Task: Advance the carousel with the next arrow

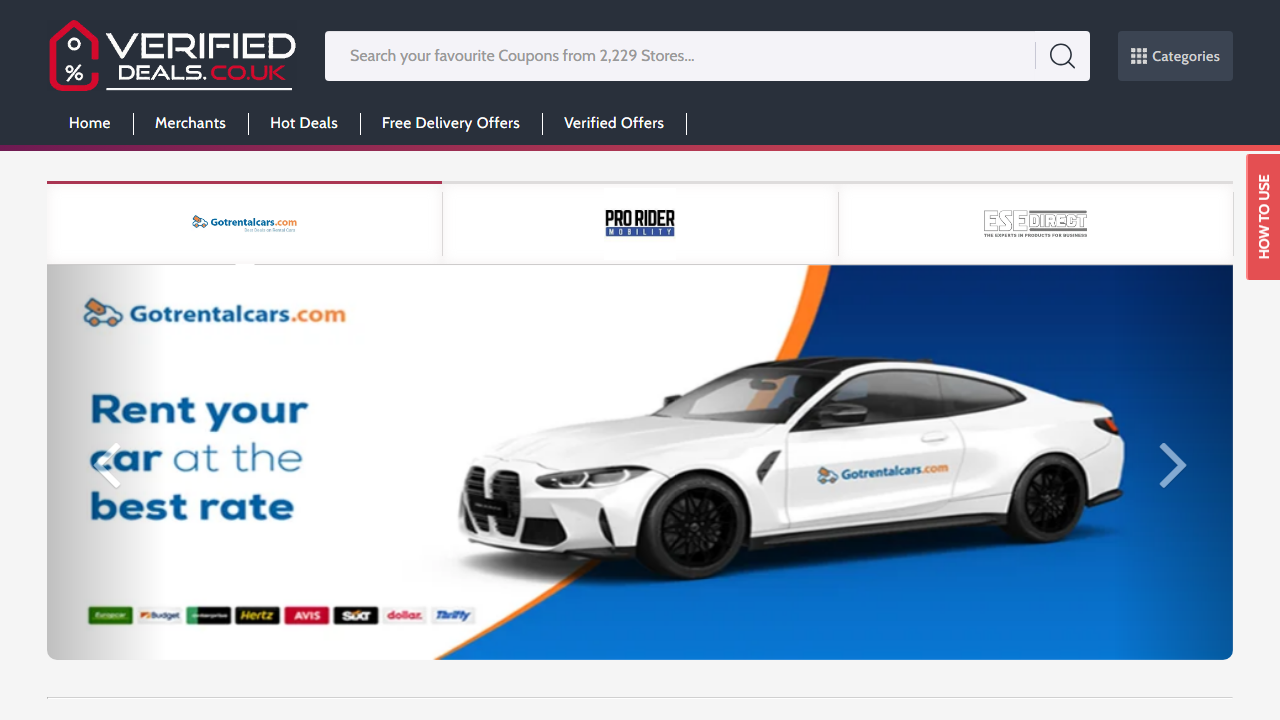Action: [x=1171, y=464]
